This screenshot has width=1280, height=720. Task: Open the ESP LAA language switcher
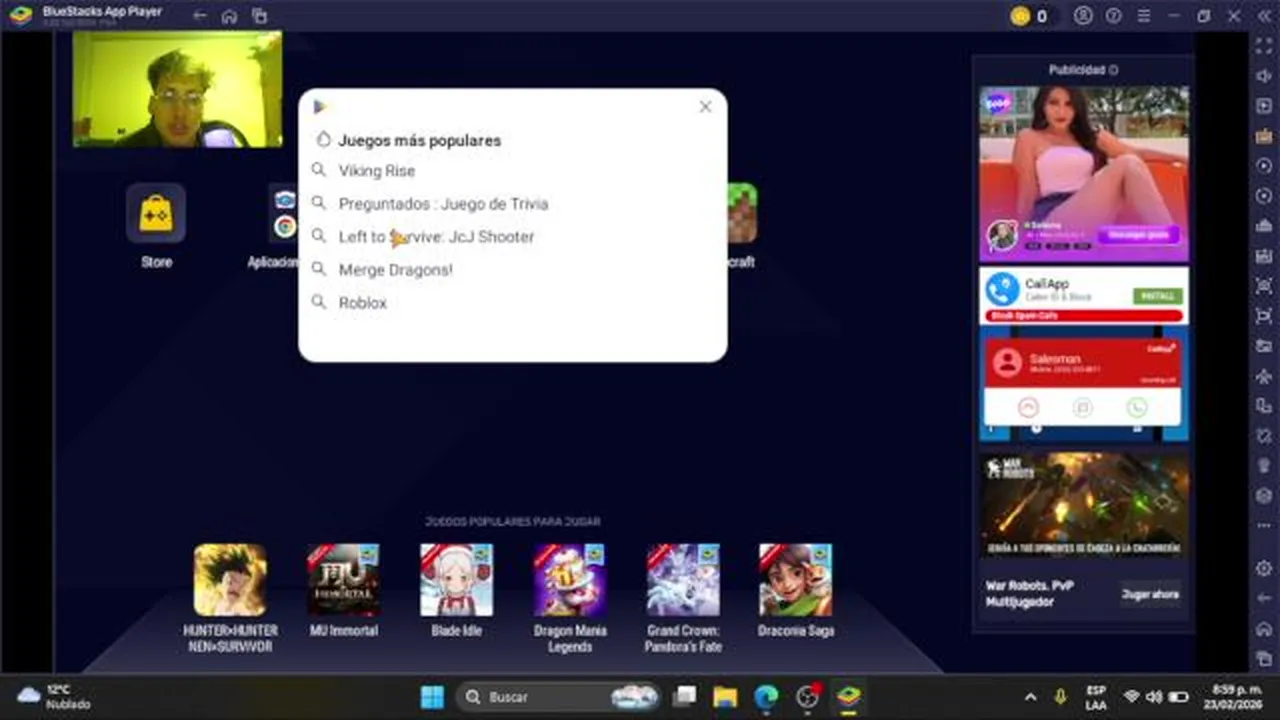coord(1095,697)
